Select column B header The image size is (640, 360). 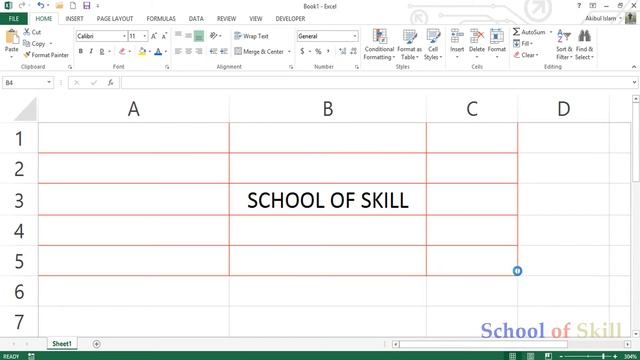[328, 109]
